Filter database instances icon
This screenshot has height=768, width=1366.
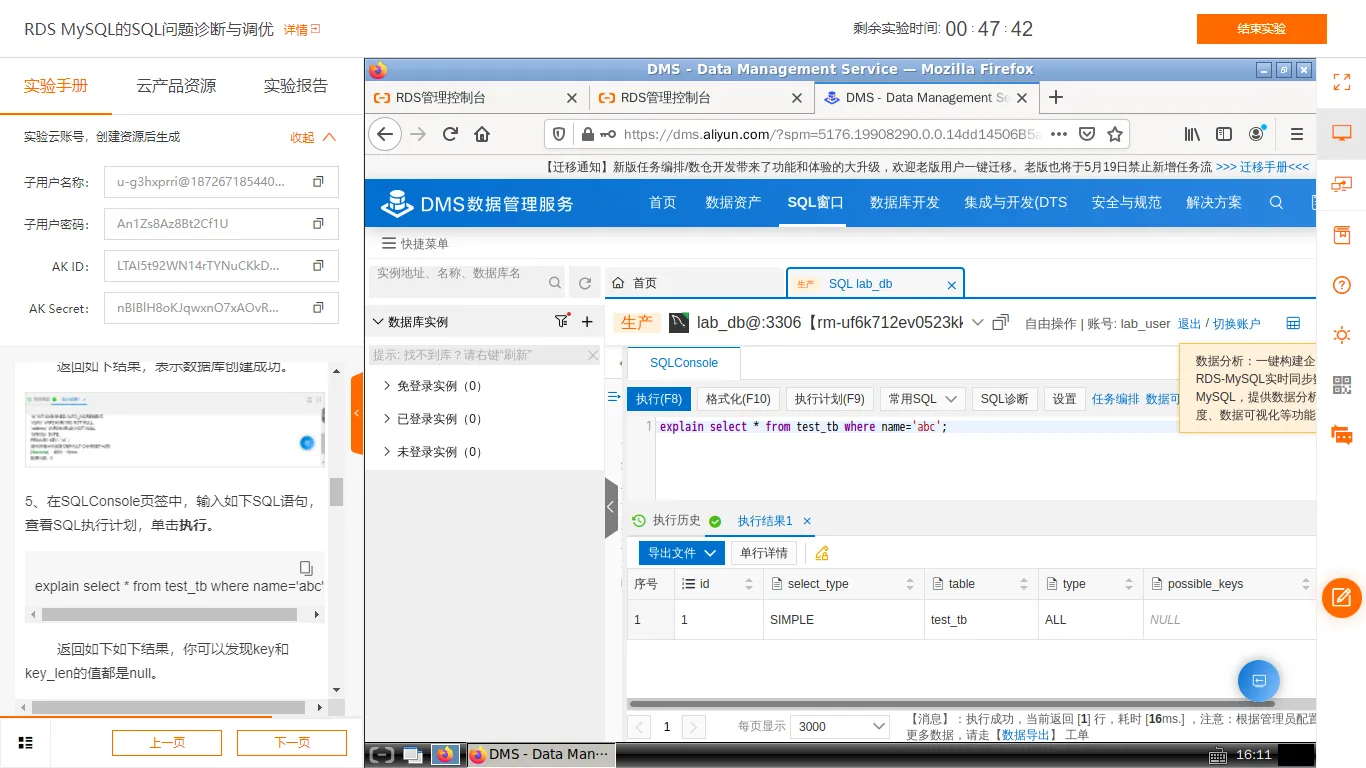[x=562, y=321]
